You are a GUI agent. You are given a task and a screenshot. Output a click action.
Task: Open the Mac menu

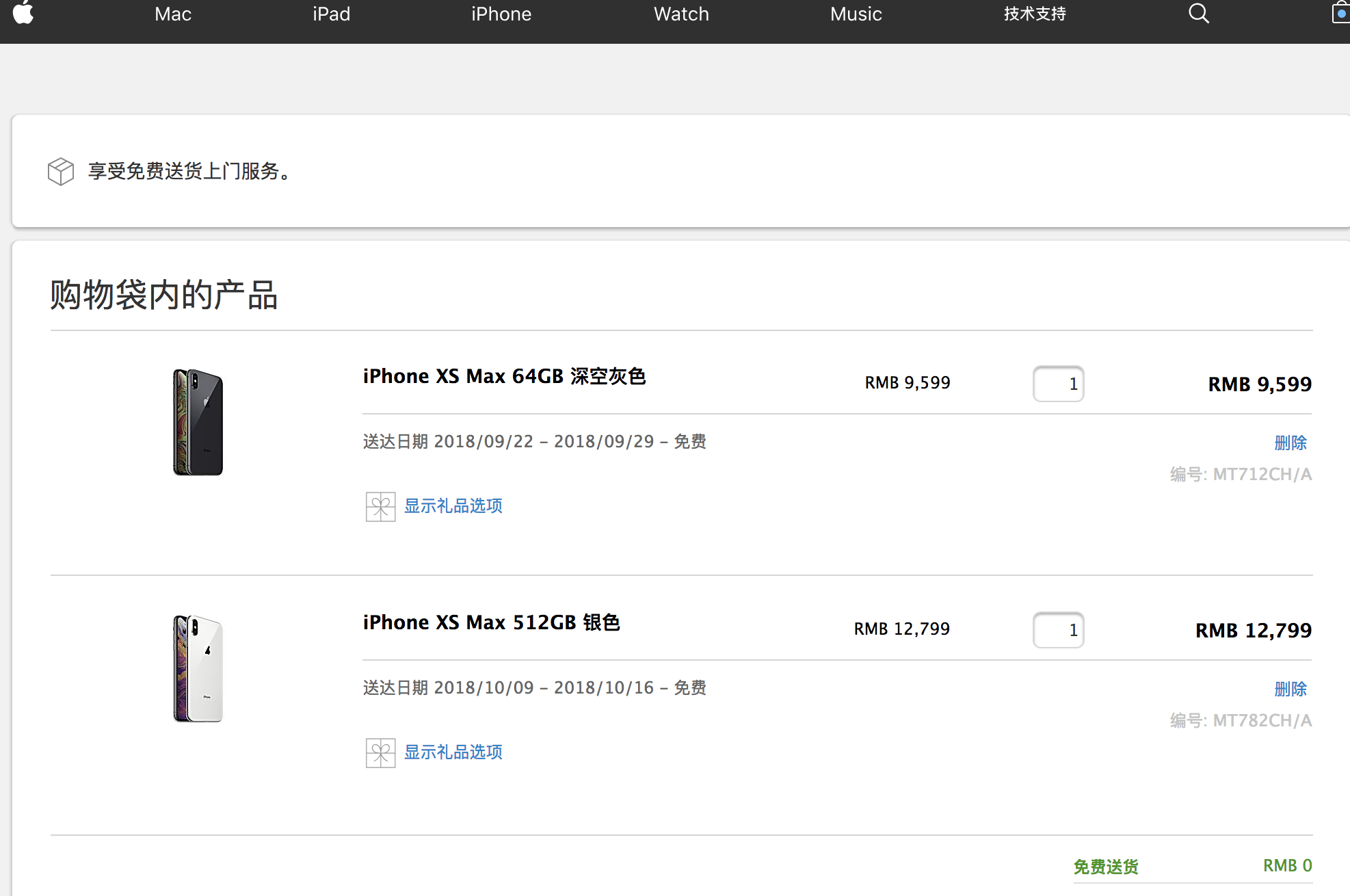click(x=172, y=14)
